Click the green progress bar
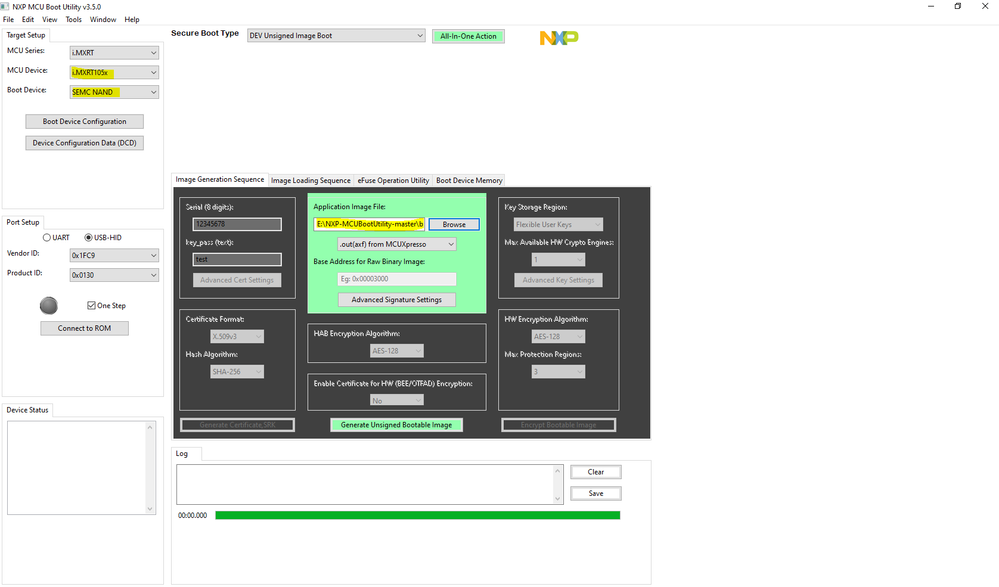The width and height of the screenshot is (999, 587). (x=417, y=515)
